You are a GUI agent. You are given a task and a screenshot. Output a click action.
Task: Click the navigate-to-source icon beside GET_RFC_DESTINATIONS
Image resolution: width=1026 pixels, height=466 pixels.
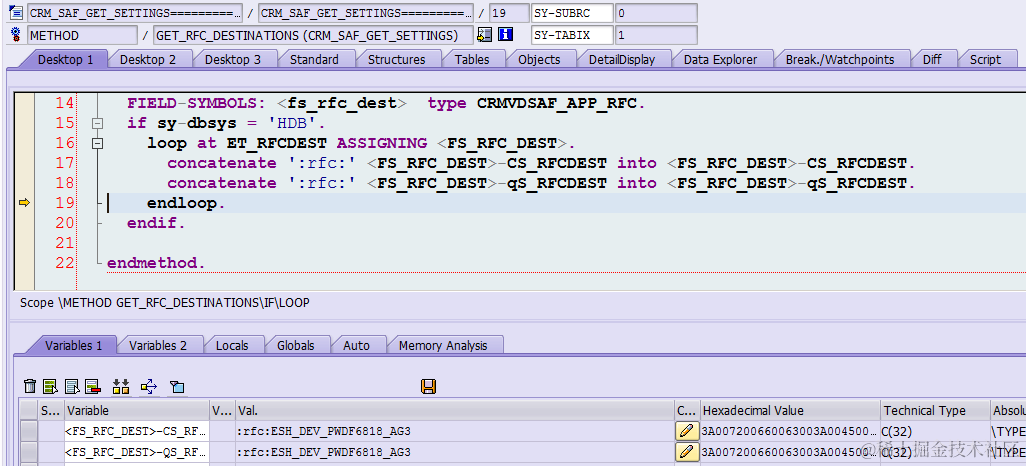pyautogui.click(x=484, y=35)
